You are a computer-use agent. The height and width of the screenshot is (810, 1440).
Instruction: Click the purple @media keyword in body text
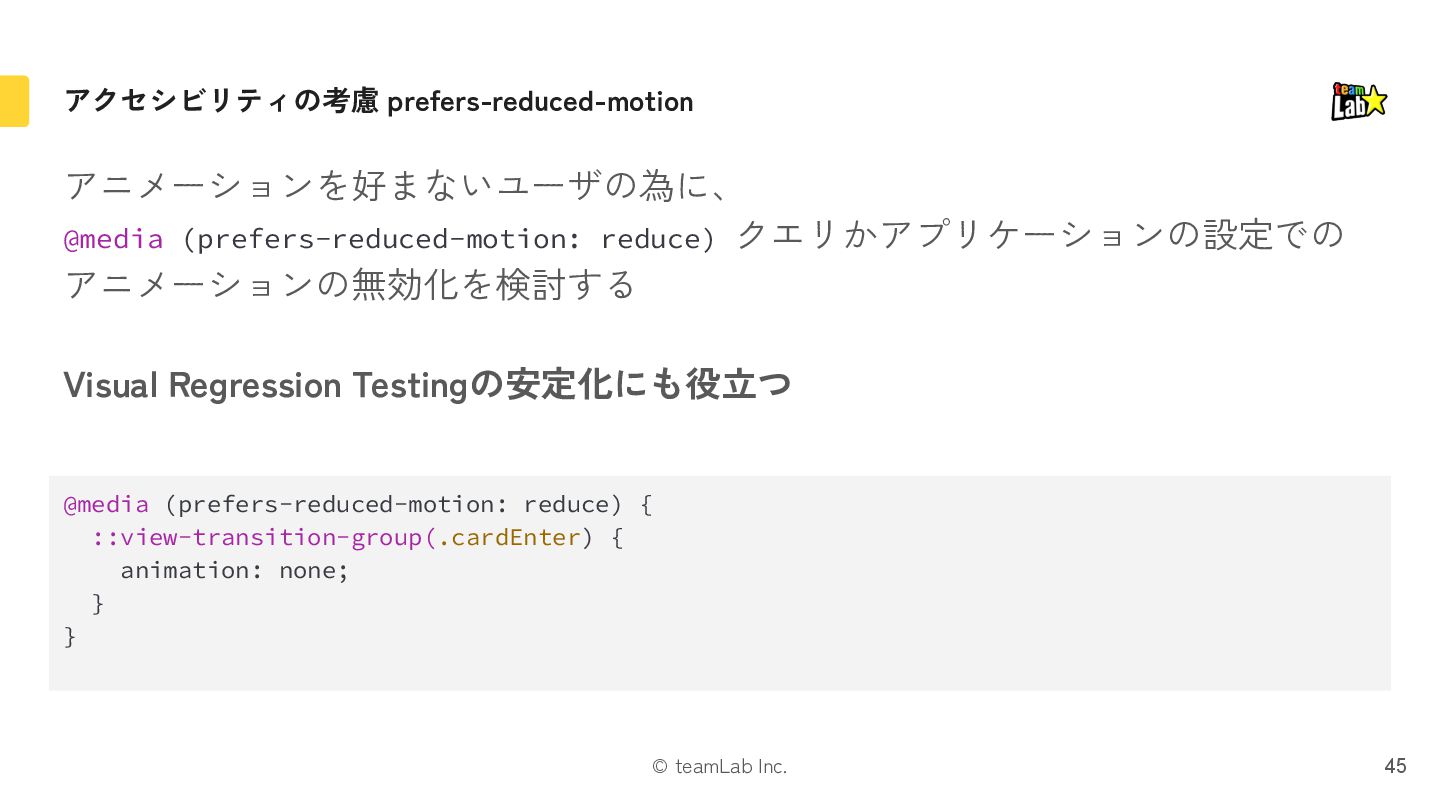point(113,239)
